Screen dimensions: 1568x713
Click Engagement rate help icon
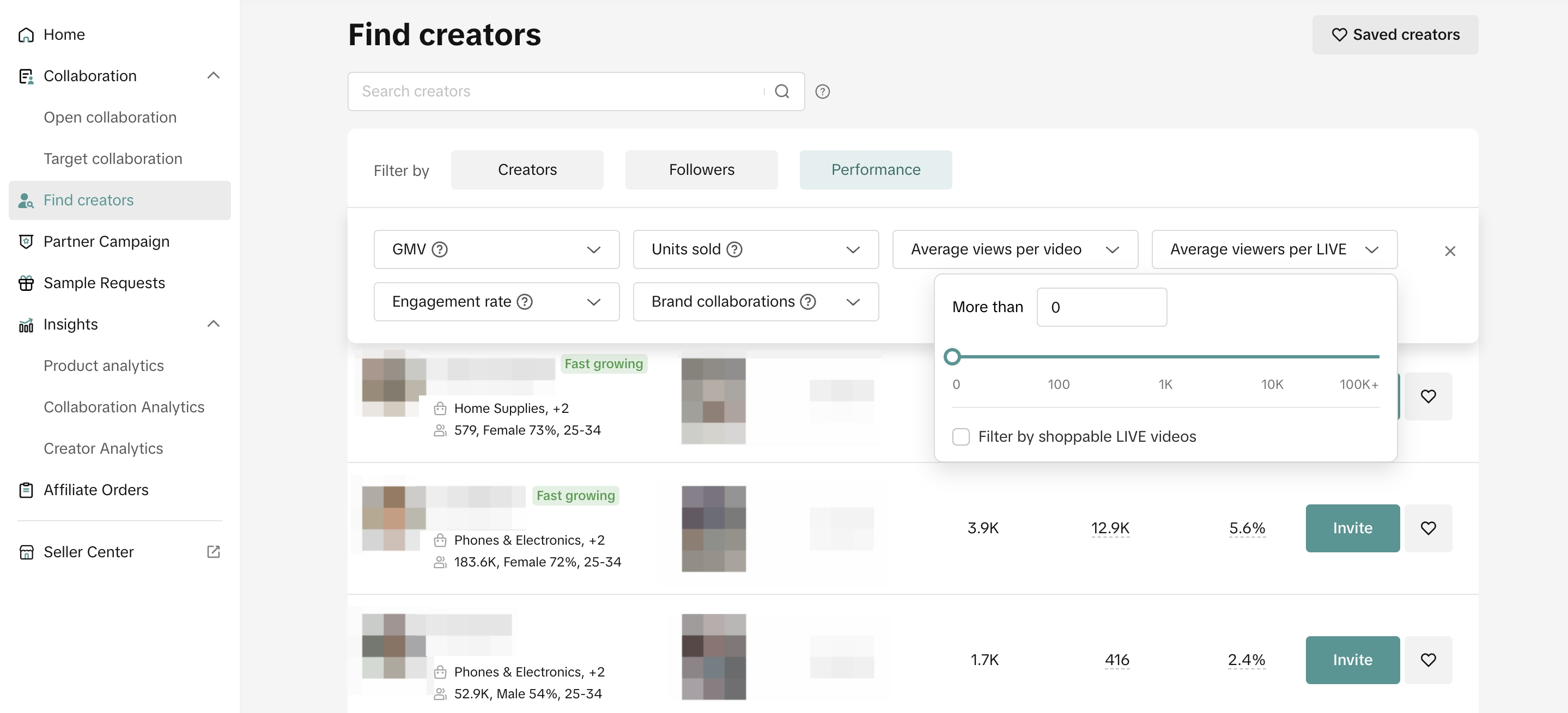pyautogui.click(x=525, y=302)
